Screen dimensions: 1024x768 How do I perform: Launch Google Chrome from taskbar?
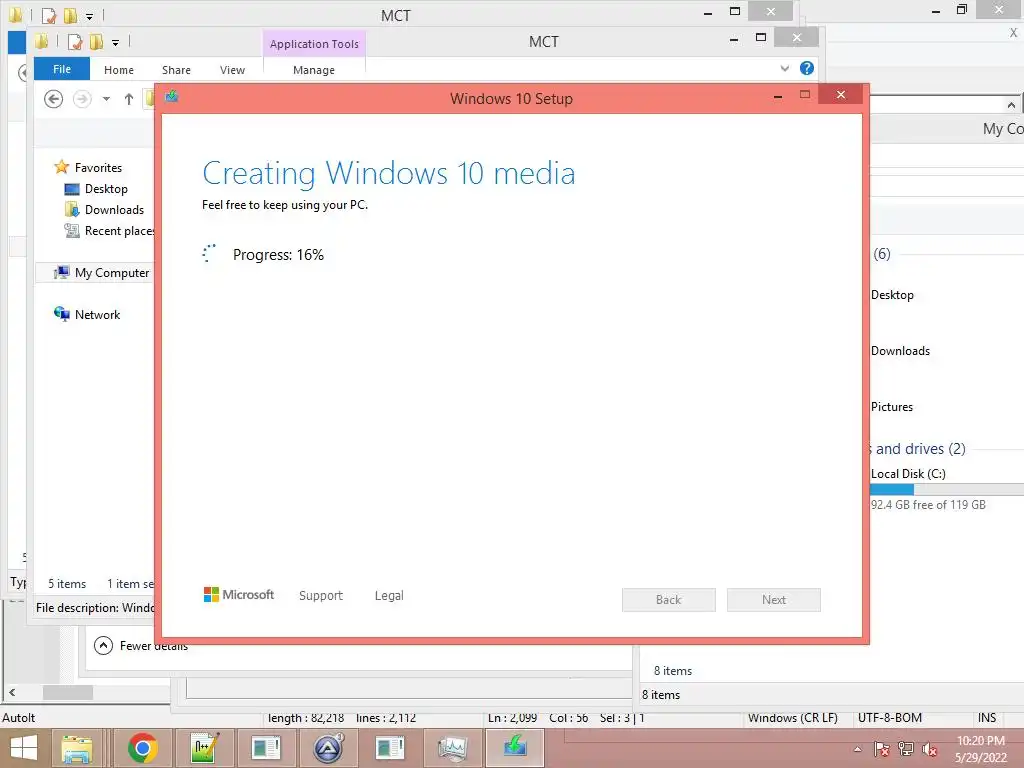143,748
